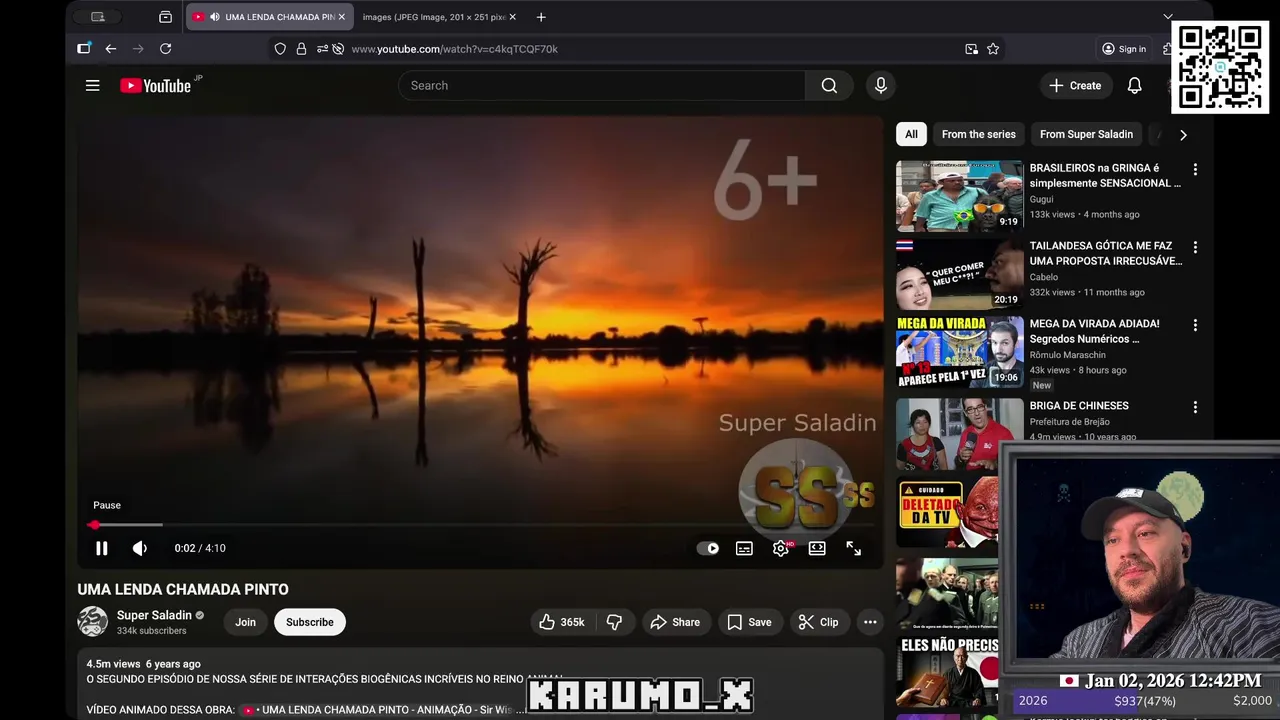Image resolution: width=1280 pixels, height=720 pixels.
Task: Toggle the browser sidebar icon
Action: pos(84,49)
